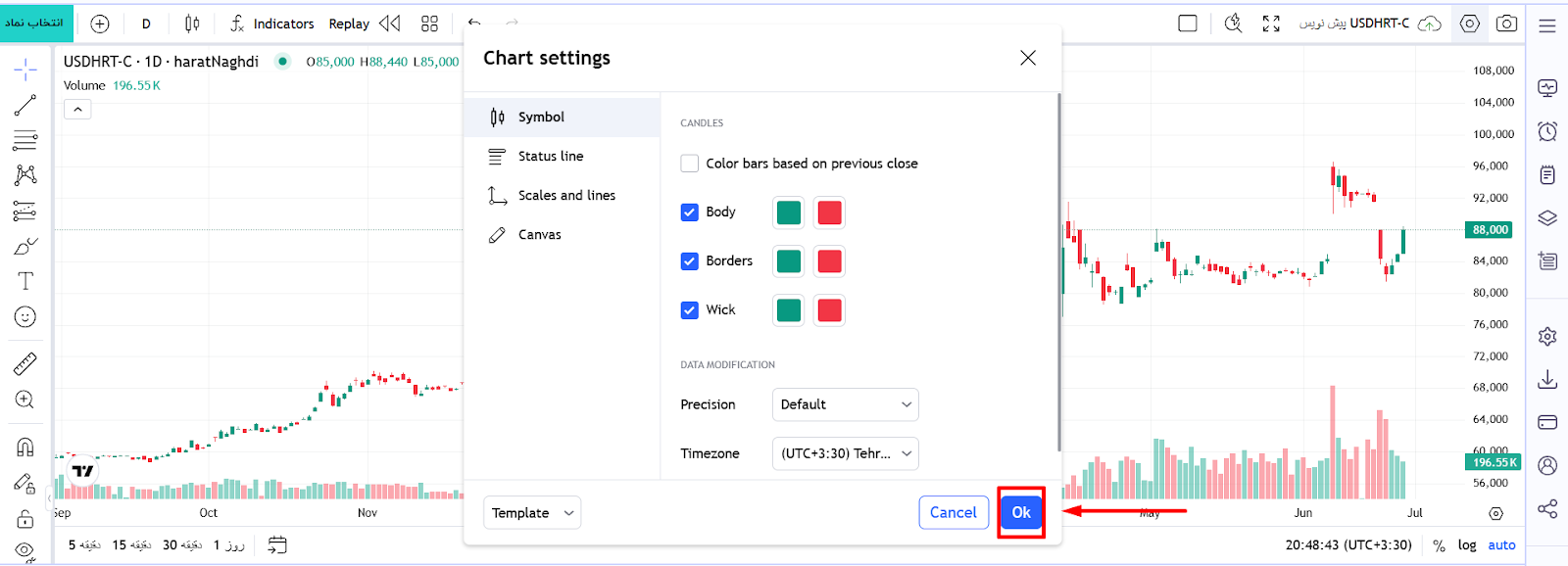Open the Canvas settings tab

pos(563,234)
